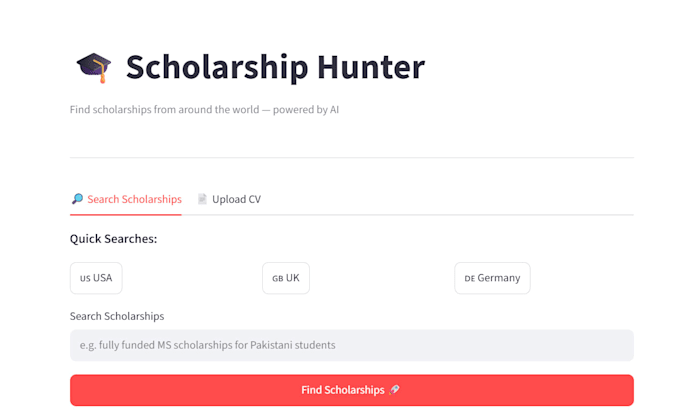Image resolution: width=680 pixels, height=417 pixels.
Task: Click the graduation cap logo icon
Action: click(94, 68)
